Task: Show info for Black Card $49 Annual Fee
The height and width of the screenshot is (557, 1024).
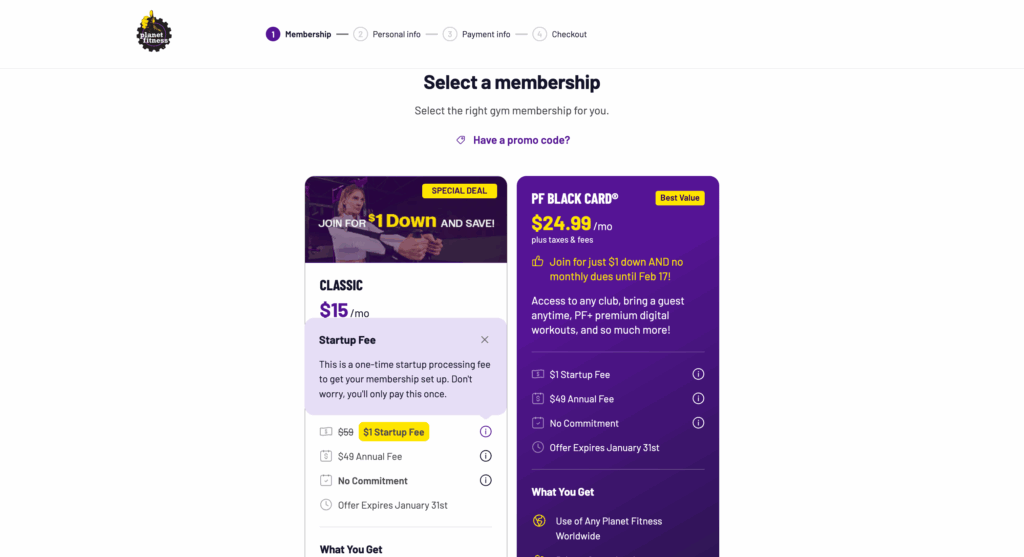Action: coord(698,398)
